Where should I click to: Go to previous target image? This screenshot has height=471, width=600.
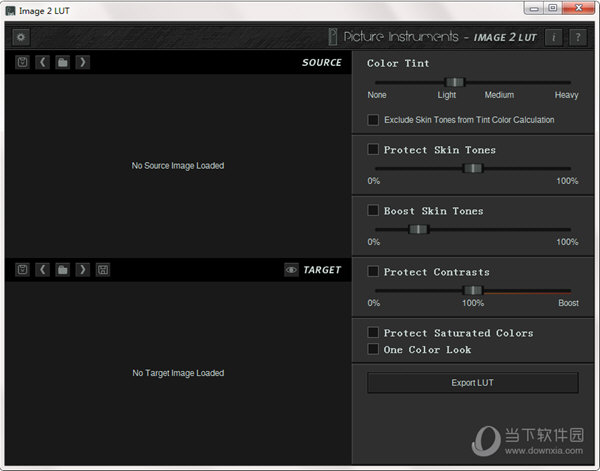(42, 270)
